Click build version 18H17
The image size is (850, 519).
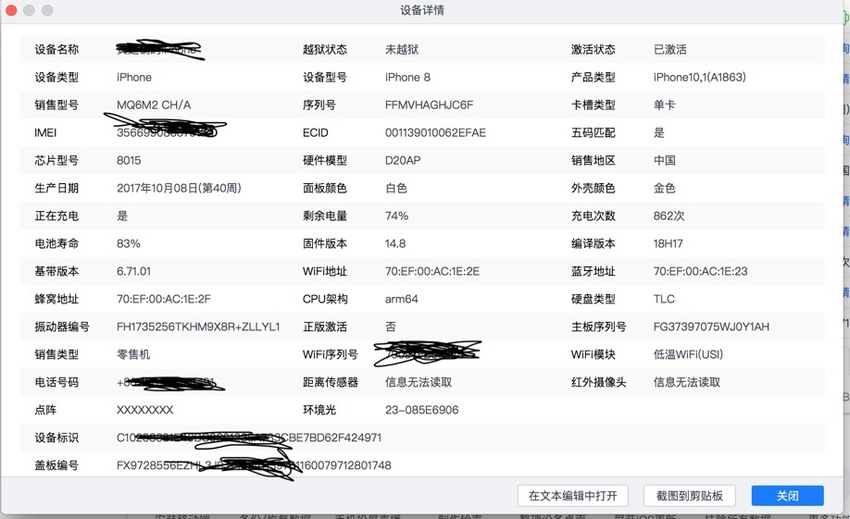(668, 243)
